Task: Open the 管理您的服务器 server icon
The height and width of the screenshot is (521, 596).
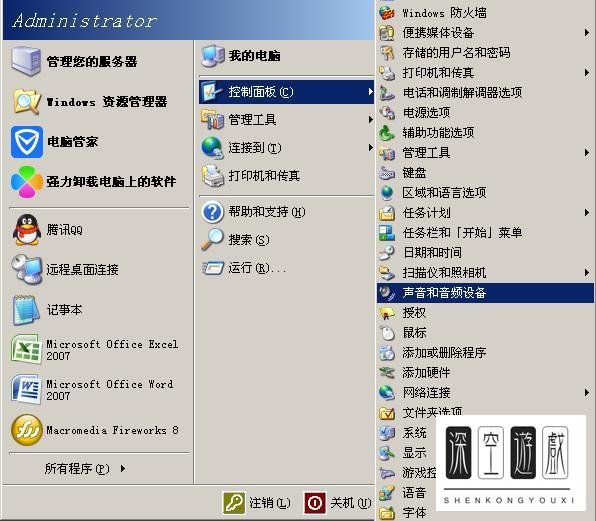Action: [x=26, y=61]
